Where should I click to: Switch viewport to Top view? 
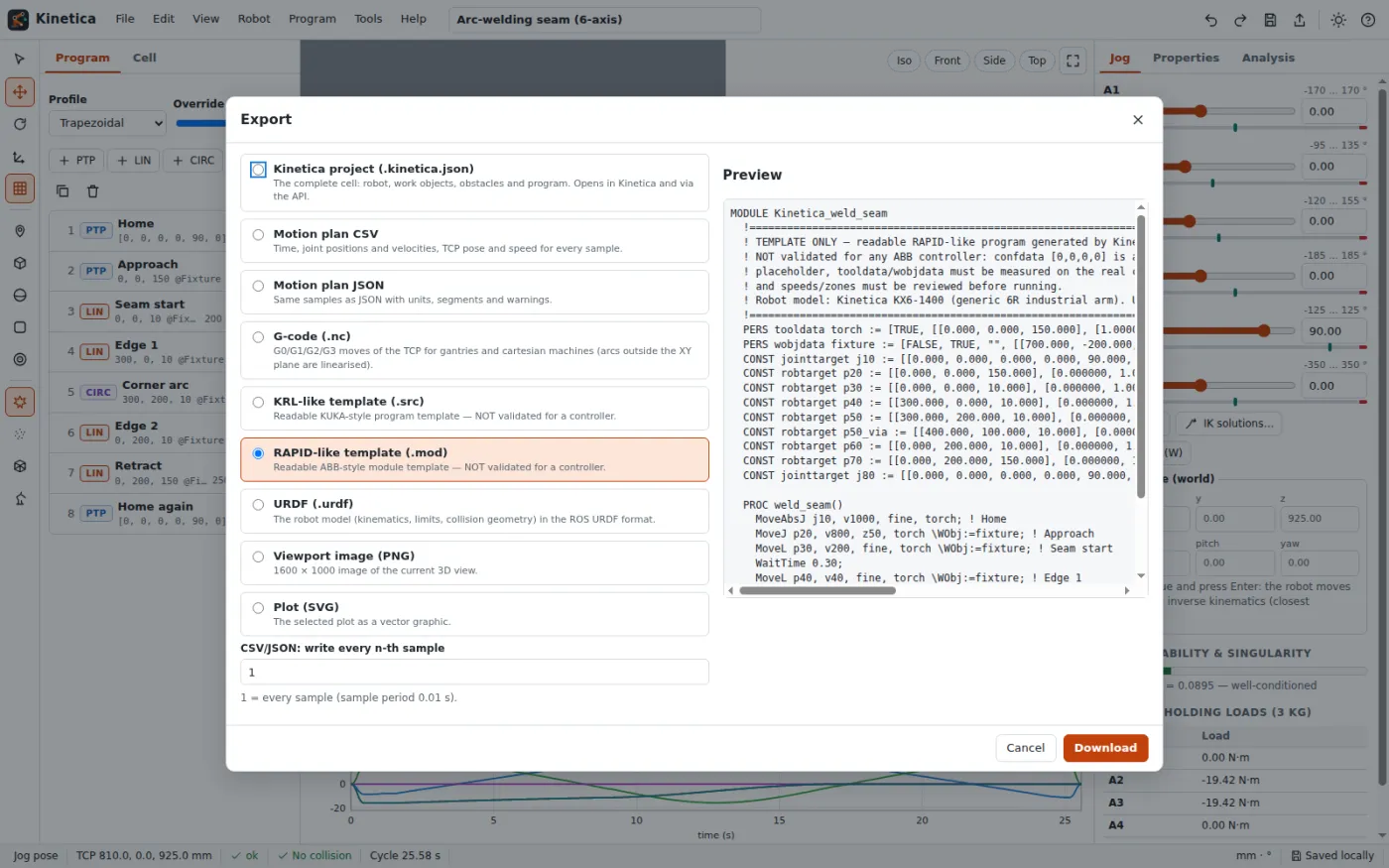coord(1037,61)
